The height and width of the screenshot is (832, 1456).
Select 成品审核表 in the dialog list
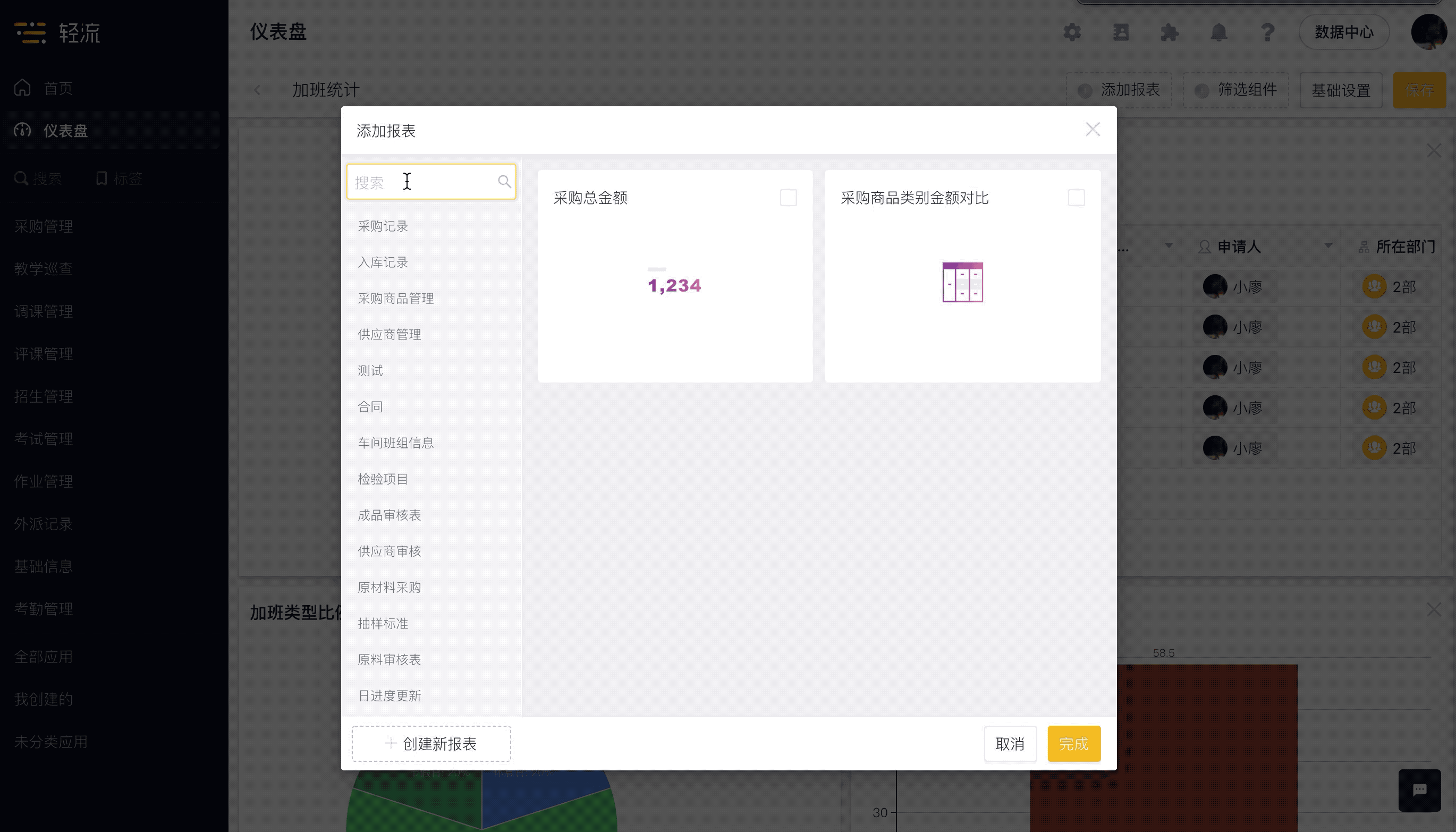pos(389,515)
